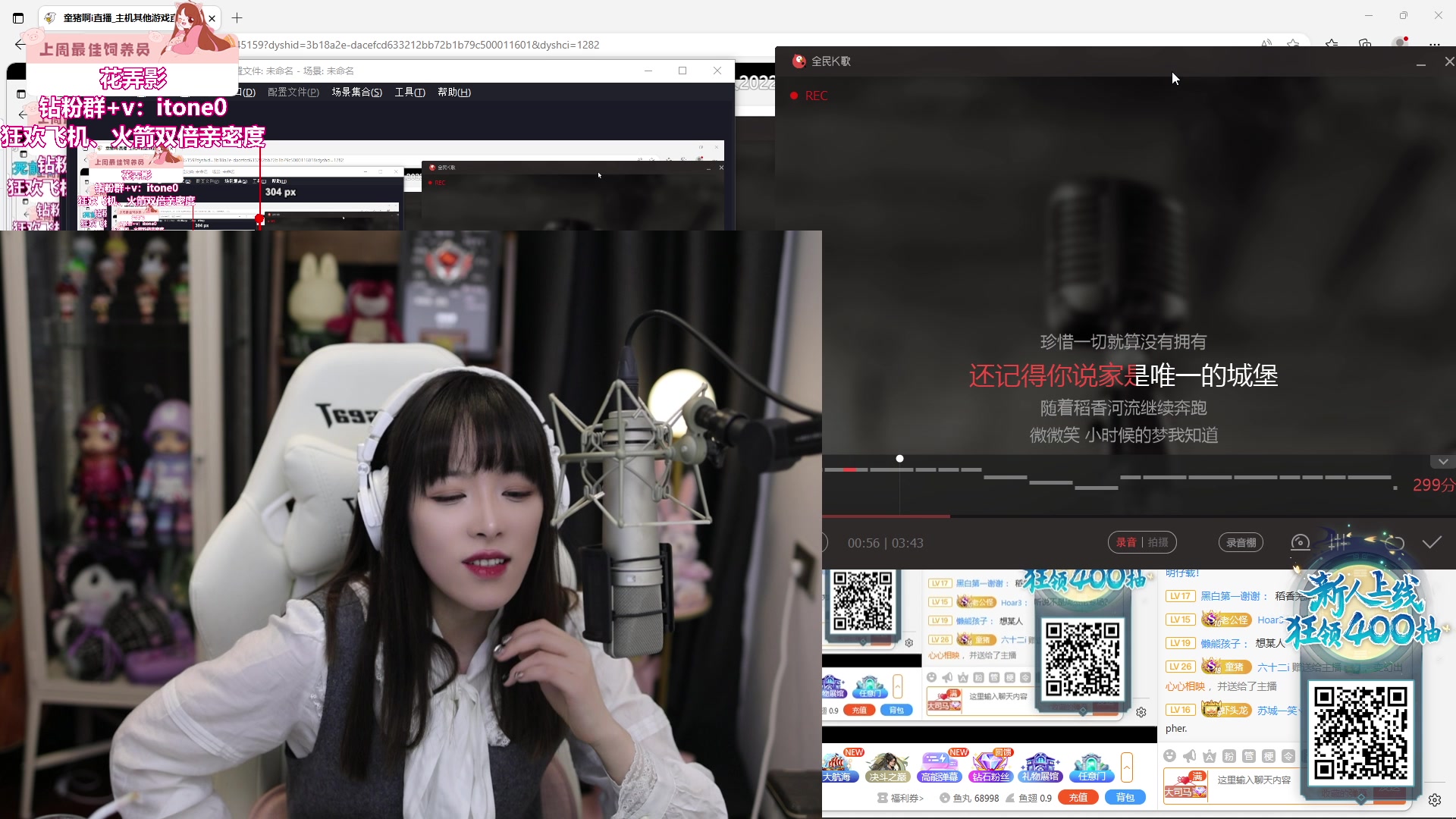Click the 高能弹幕 icon
Screen dimensions: 1456x819
pos(939,767)
